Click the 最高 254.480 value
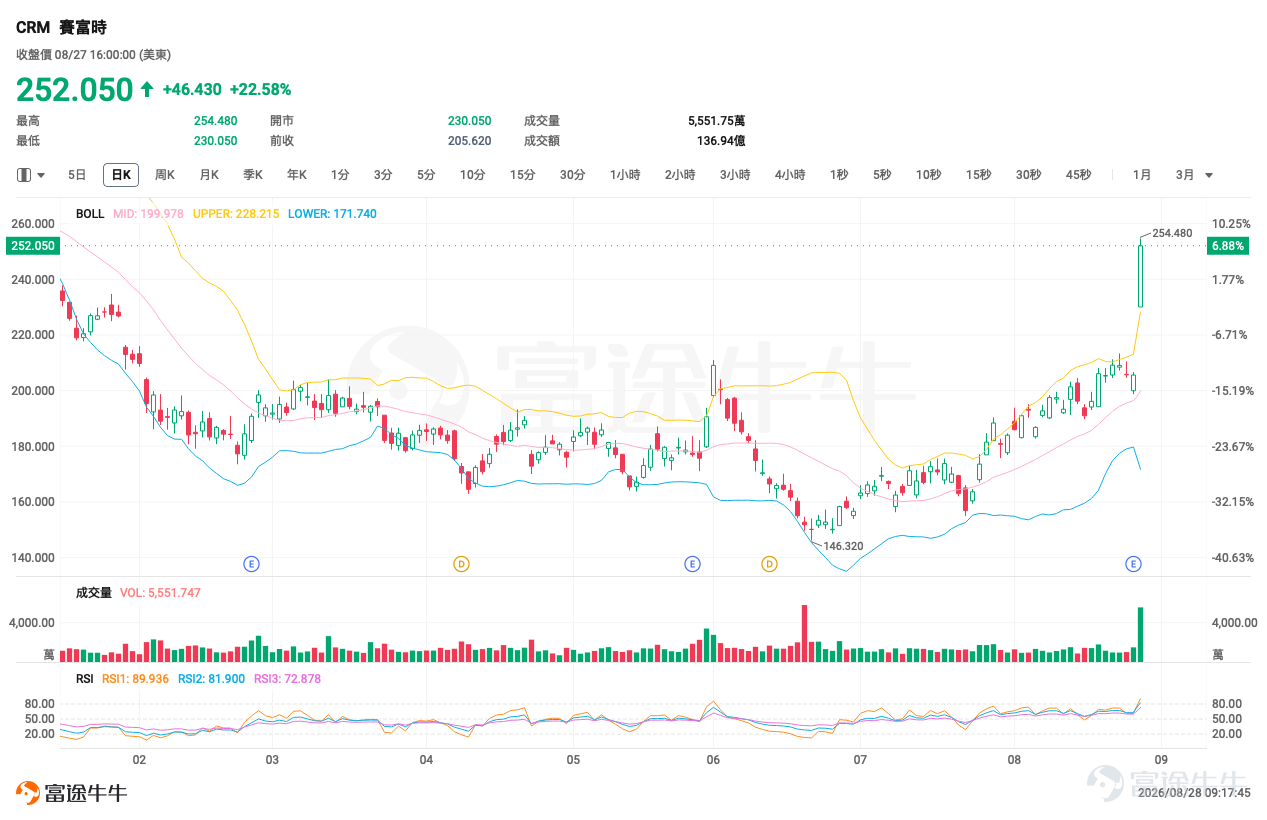Screen dimensions: 1267x820 tap(215, 121)
